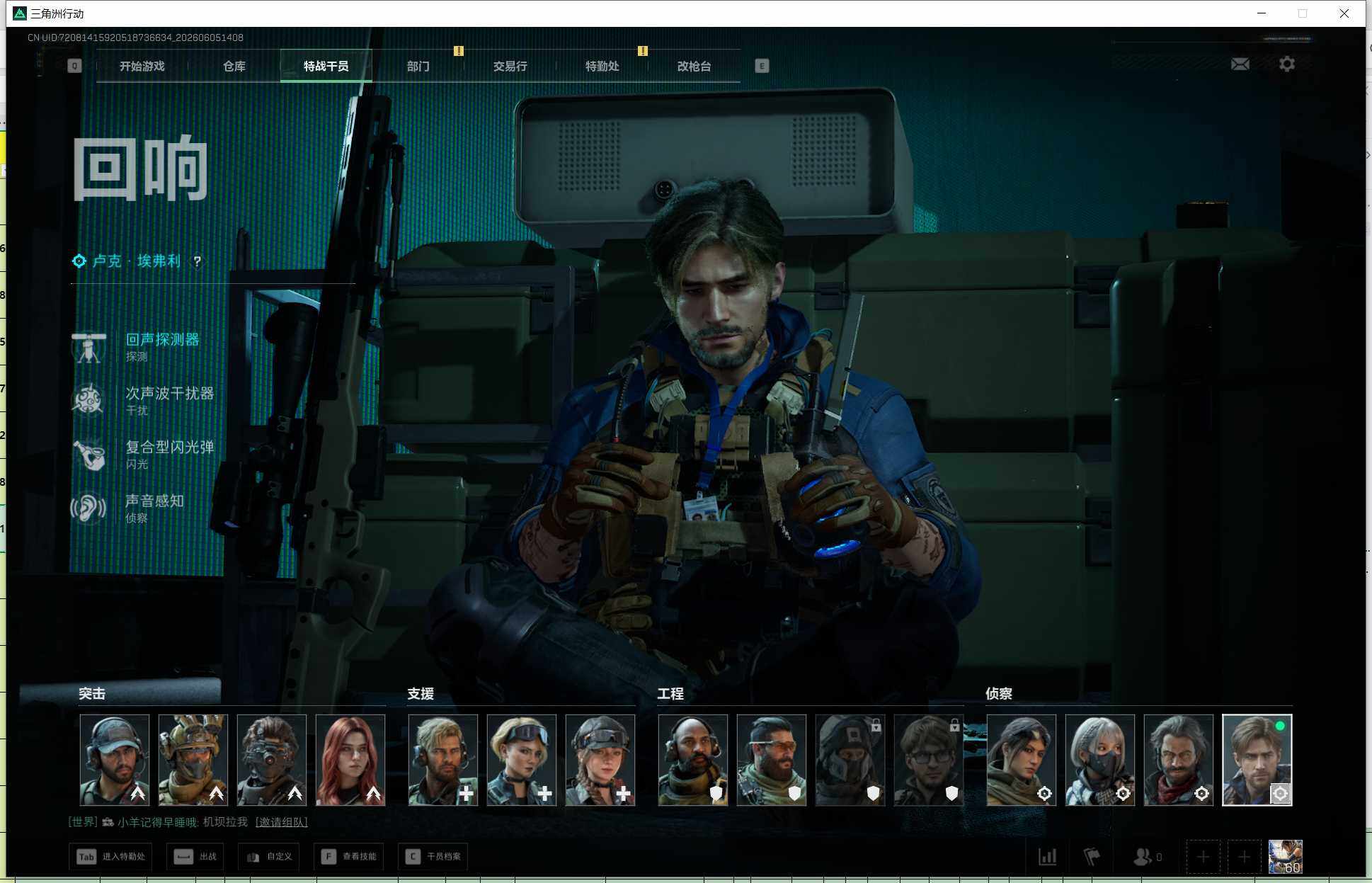This screenshot has height=883, width=1372.
Task: Select the locked glasses-wearing 工程 operator
Action: tap(929, 760)
